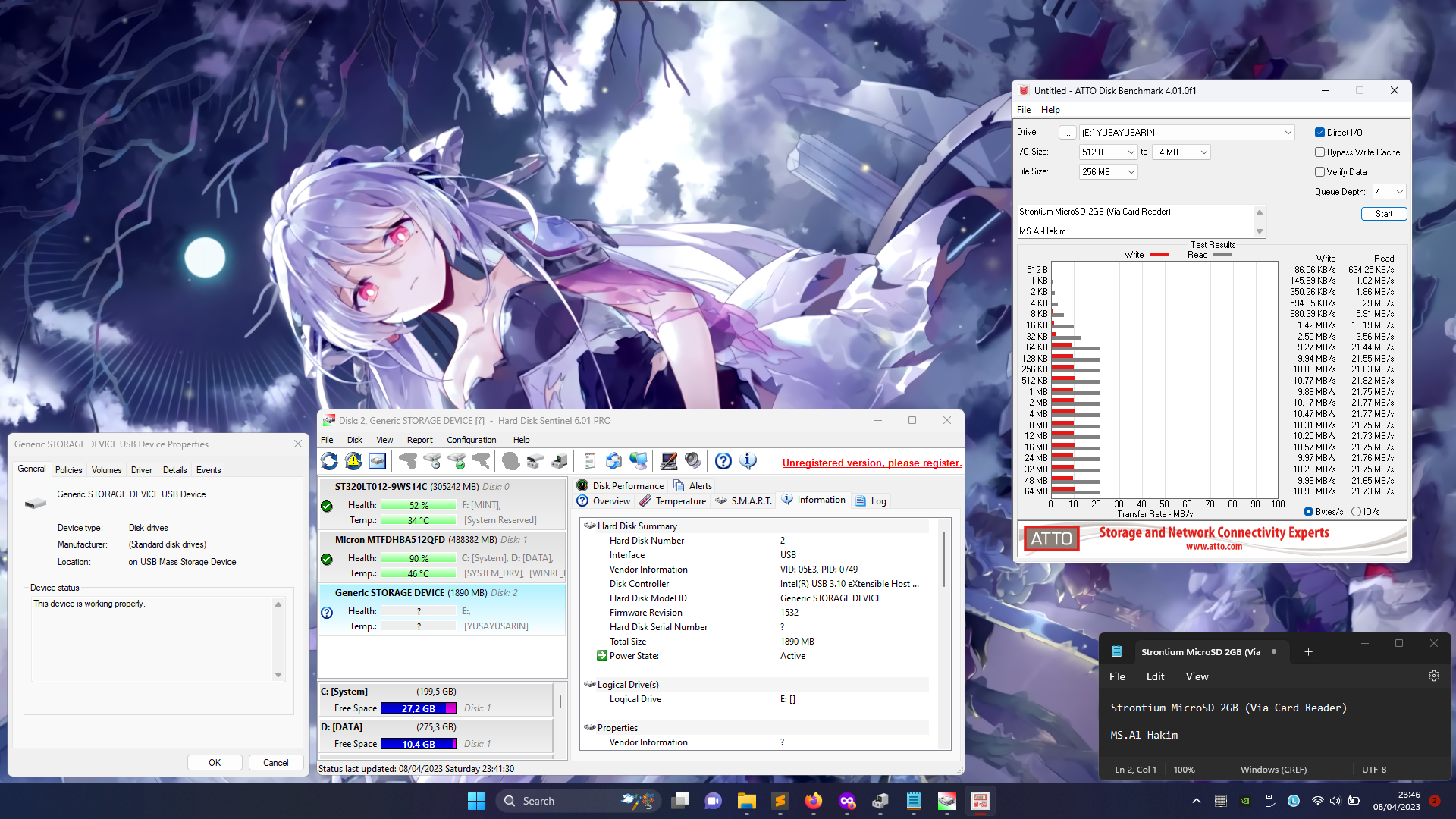
Task: Open the ATTO Help menu
Action: [x=1050, y=110]
